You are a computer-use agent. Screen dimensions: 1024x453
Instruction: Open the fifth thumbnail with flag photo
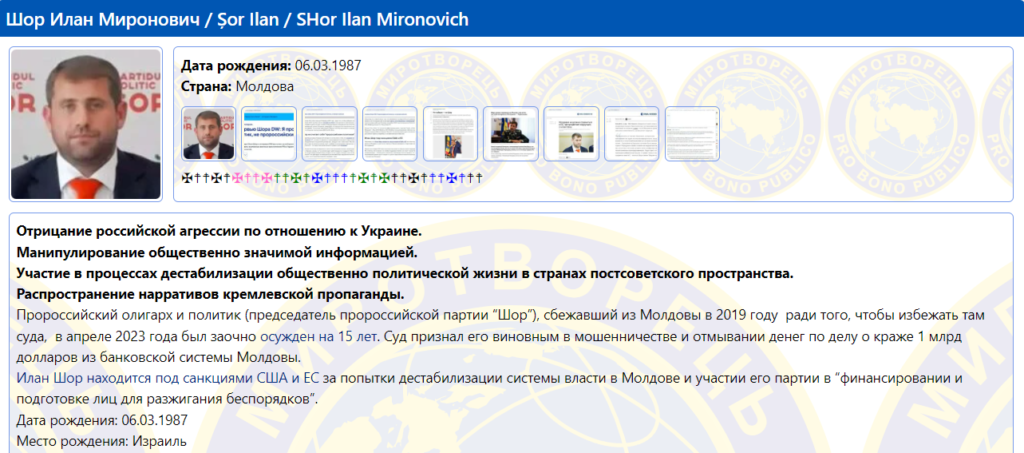pos(450,134)
